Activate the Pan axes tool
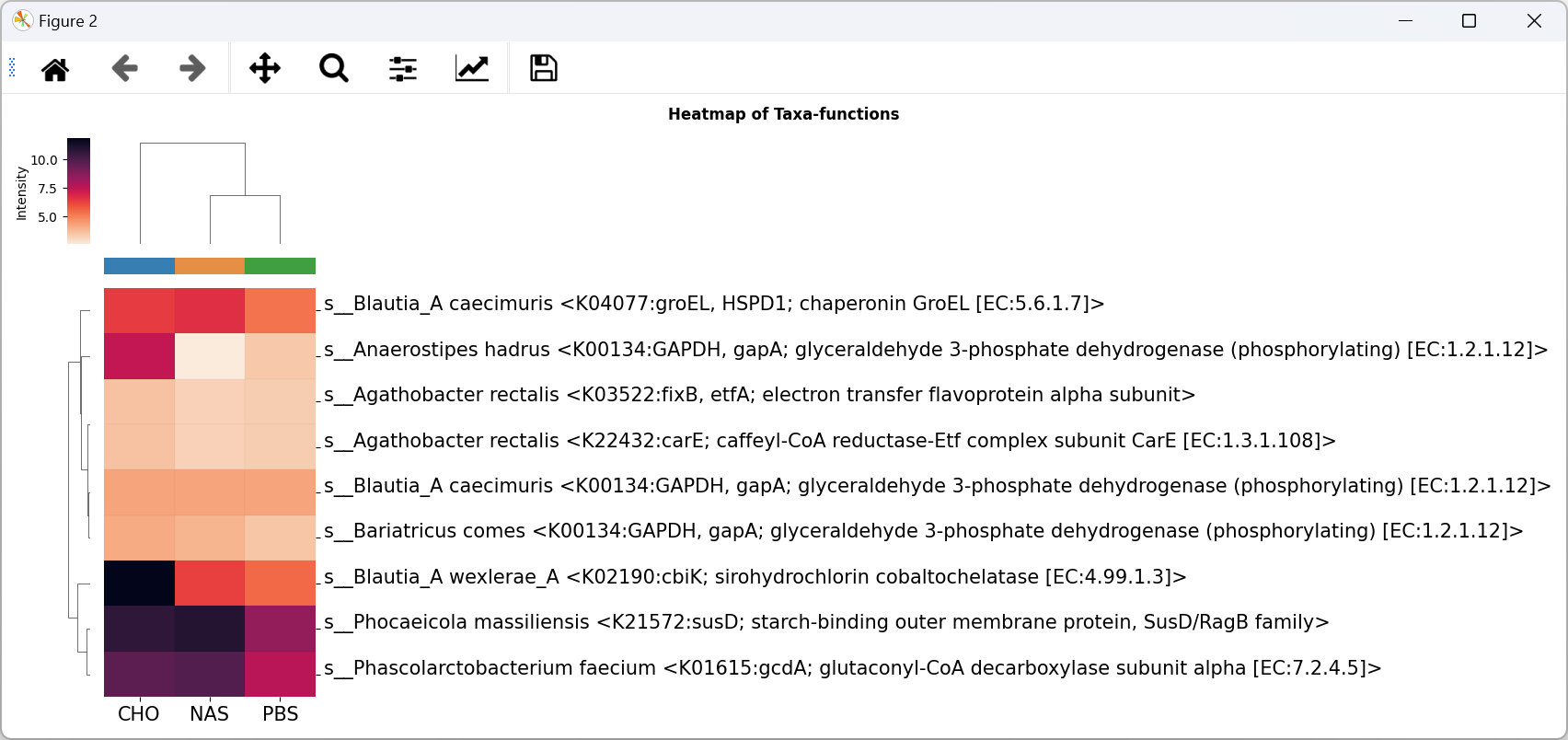The width and height of the screenshot is (1568, 740). pyautogui.click(x=265, y=69)
